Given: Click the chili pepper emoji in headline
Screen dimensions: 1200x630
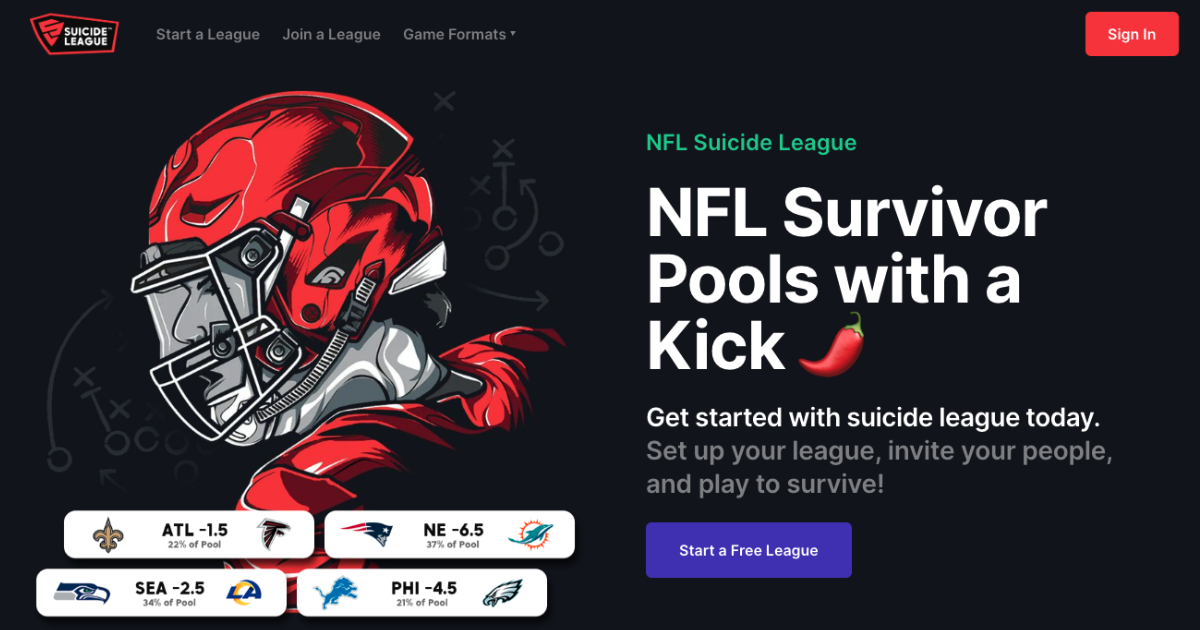Looking at the screenshot, I should [830, 345].
